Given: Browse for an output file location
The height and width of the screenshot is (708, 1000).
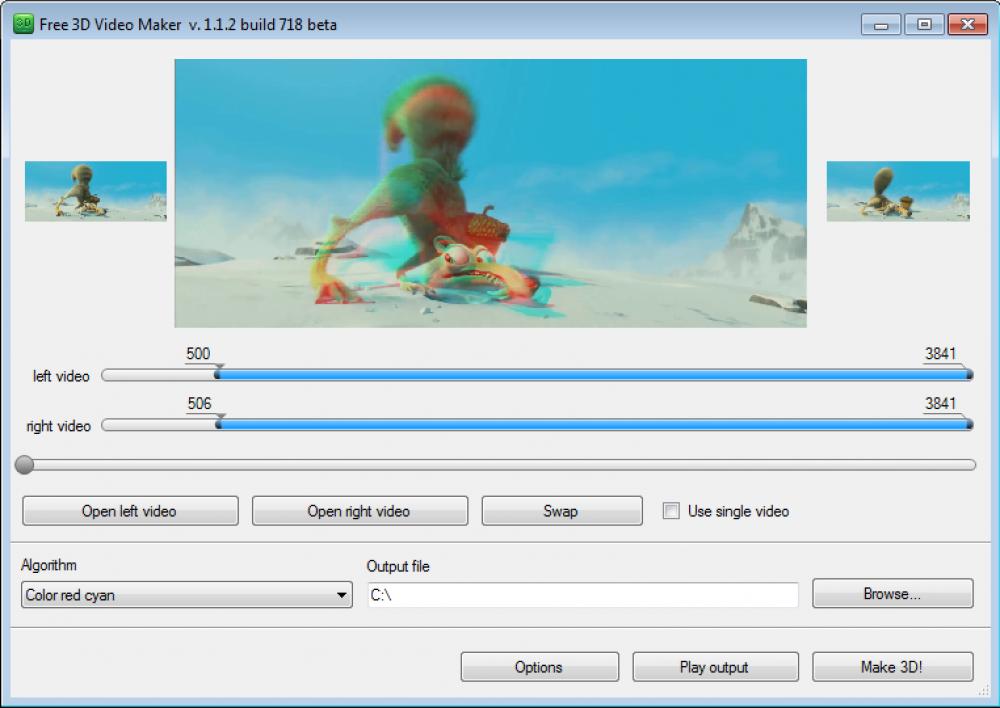Looking at the screenshot, I should (x=892, y=593).
